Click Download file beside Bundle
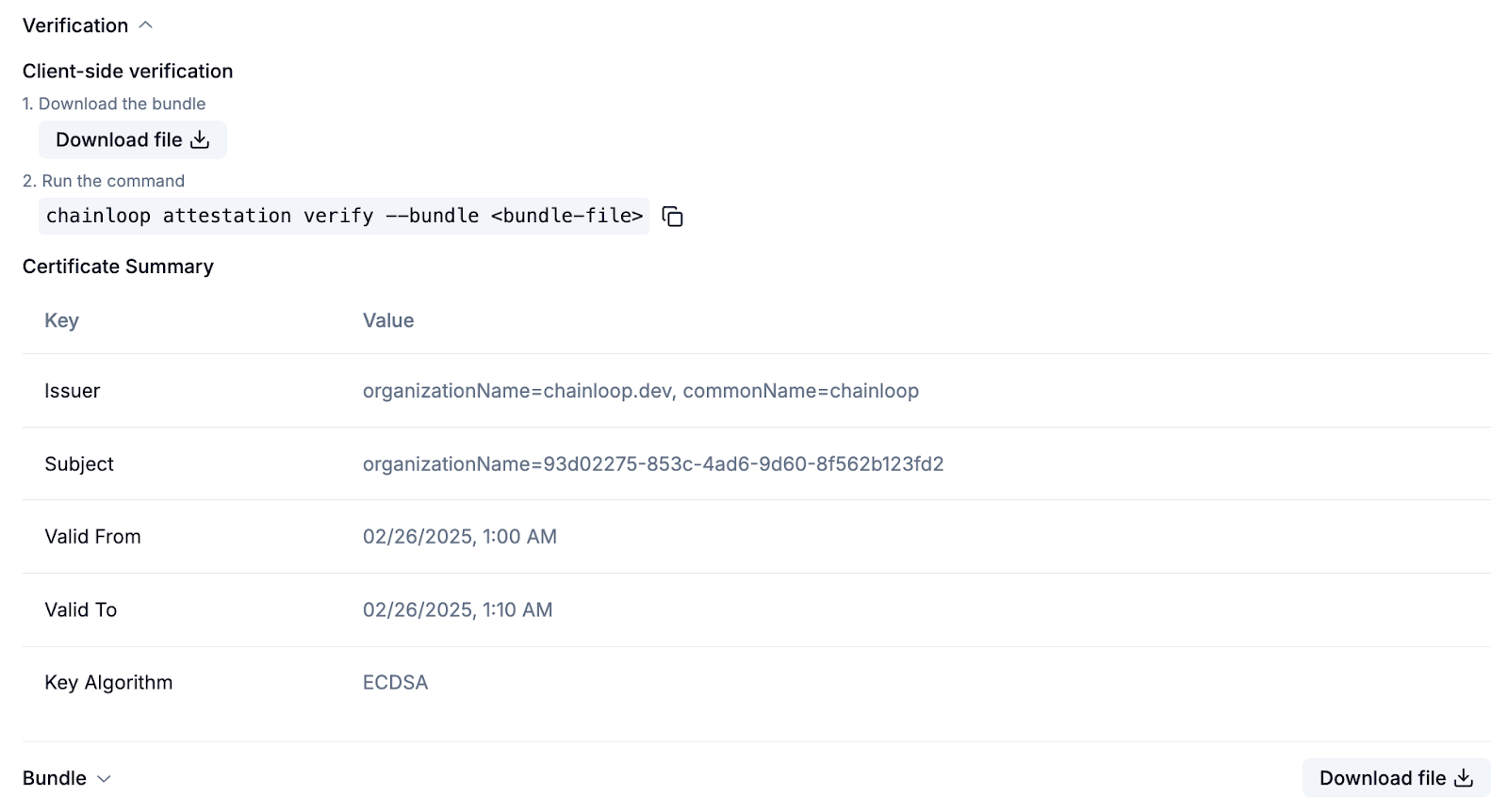The image size is (1508, 812). coord(1395,778)
